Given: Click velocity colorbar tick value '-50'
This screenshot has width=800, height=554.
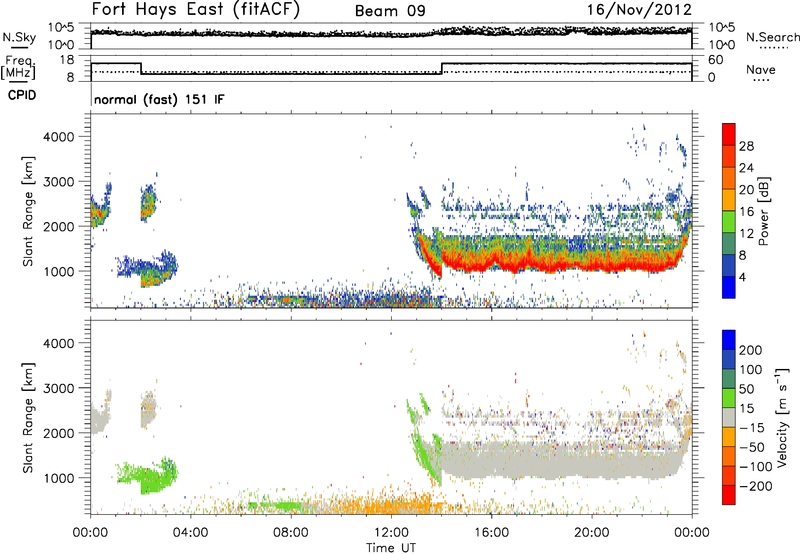Looking at the screenshot, I should point(752,447).
